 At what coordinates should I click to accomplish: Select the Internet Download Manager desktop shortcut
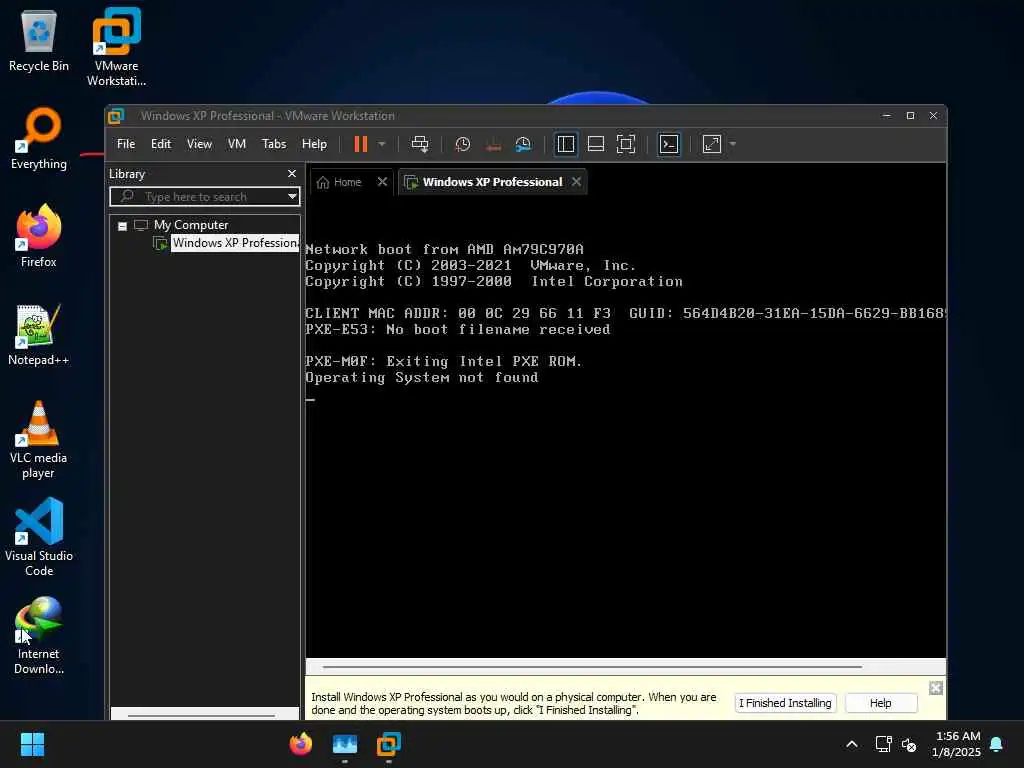pos(39,635)
